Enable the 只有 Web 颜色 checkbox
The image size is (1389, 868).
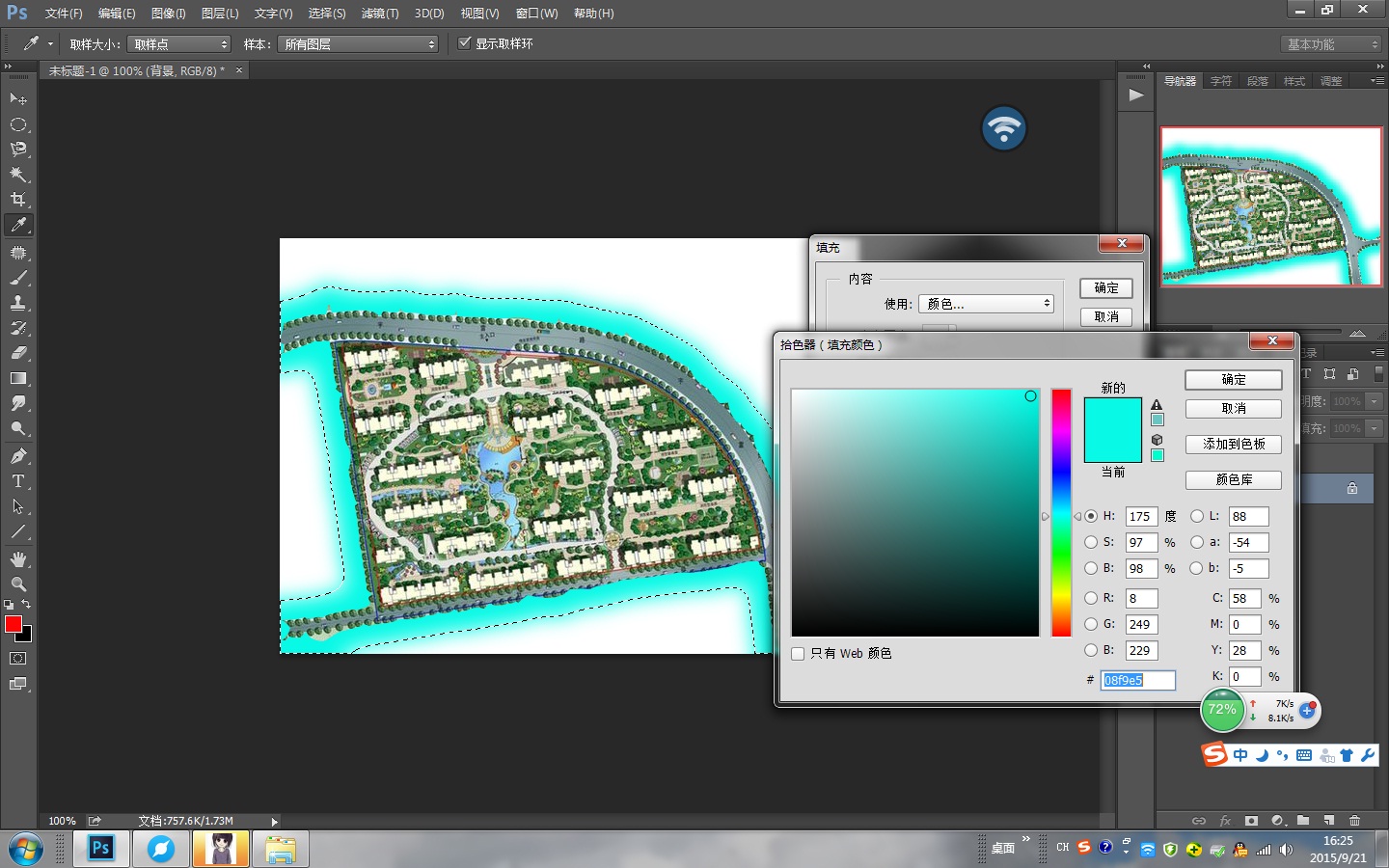pos(798,654)
